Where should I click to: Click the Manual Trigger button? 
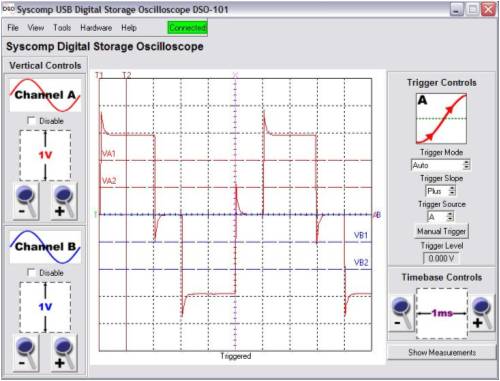pos(441,231)
